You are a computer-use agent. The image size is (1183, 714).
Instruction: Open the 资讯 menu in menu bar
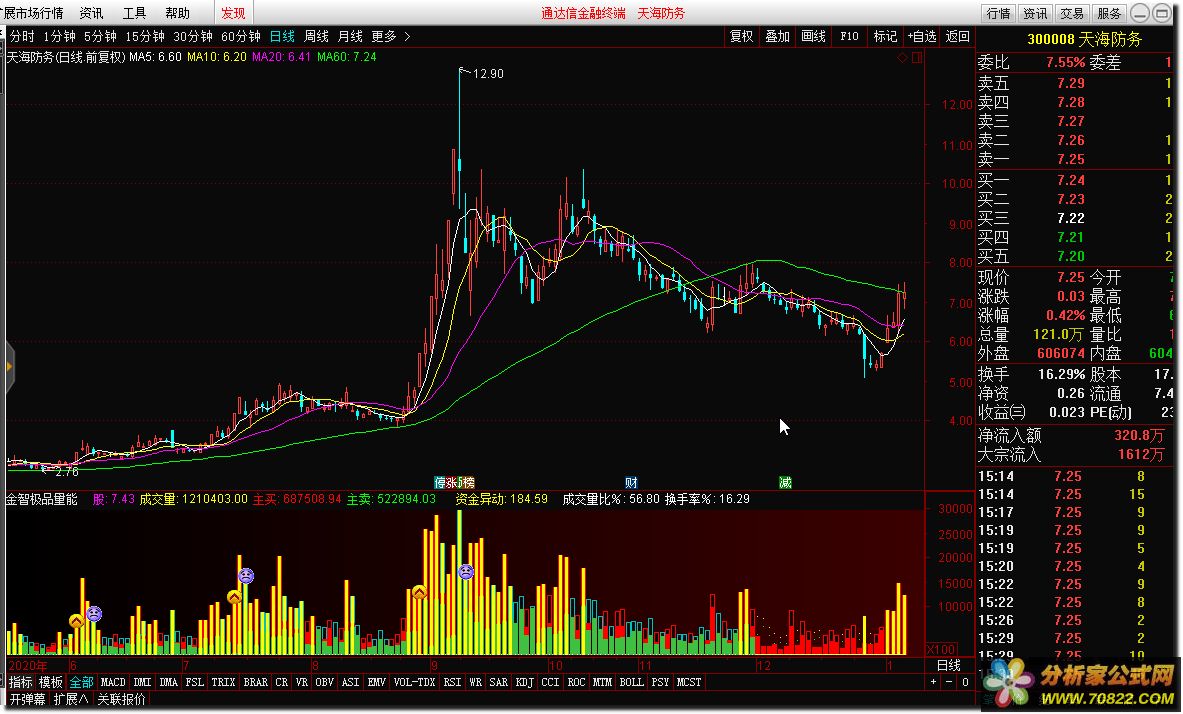[x=91, y=14]
